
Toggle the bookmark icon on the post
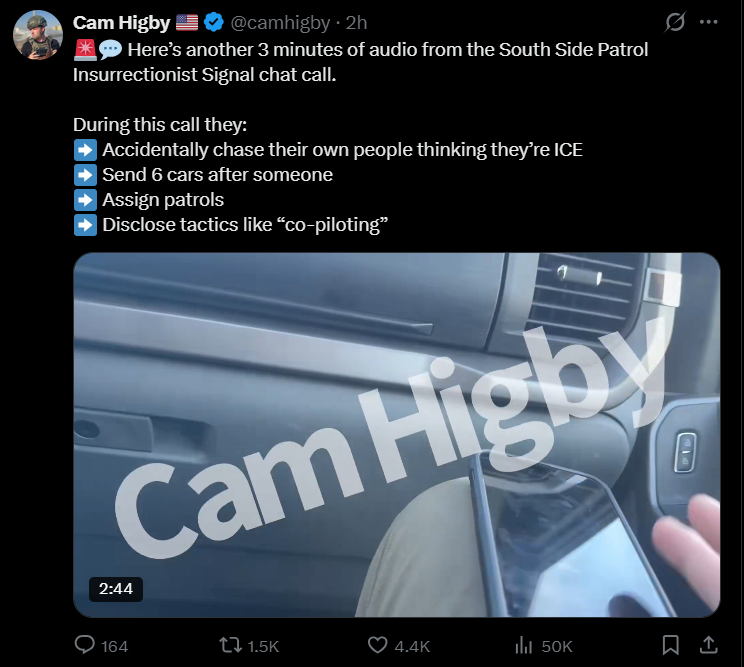tap(670, 645)
